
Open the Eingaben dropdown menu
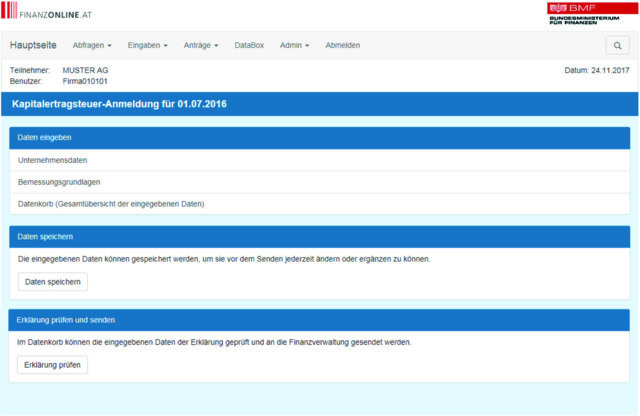coord(147,45)
